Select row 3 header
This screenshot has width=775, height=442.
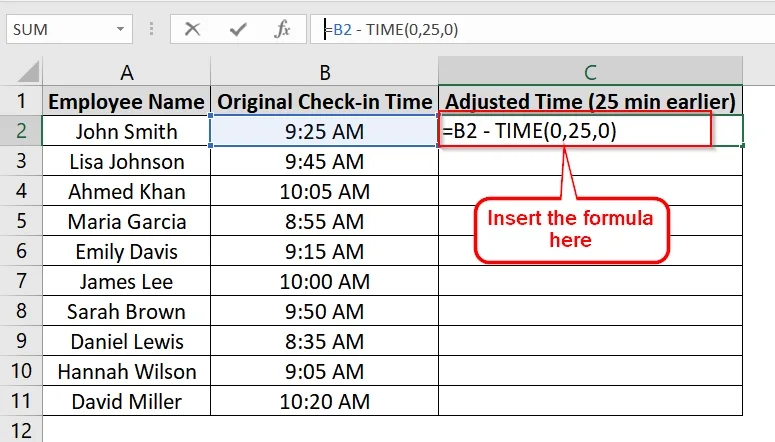pyautogui.click(x=21, y=161)
